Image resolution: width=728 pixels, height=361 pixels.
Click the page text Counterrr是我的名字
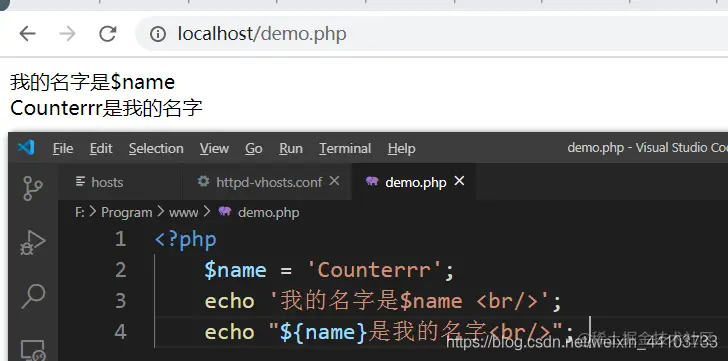[106, 108]
